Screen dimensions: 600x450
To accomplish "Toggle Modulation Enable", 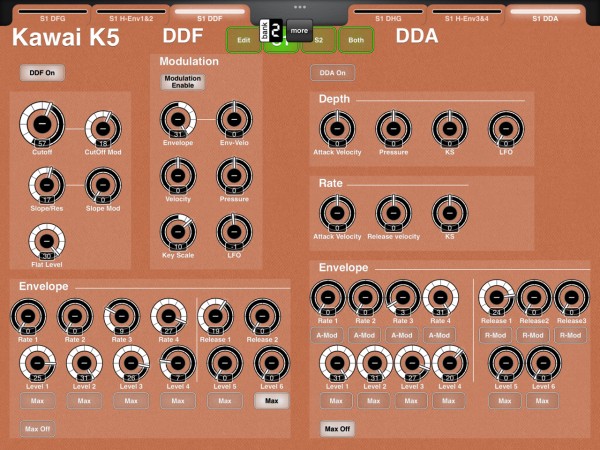I will pyautogui.click(x=183, y=82).
